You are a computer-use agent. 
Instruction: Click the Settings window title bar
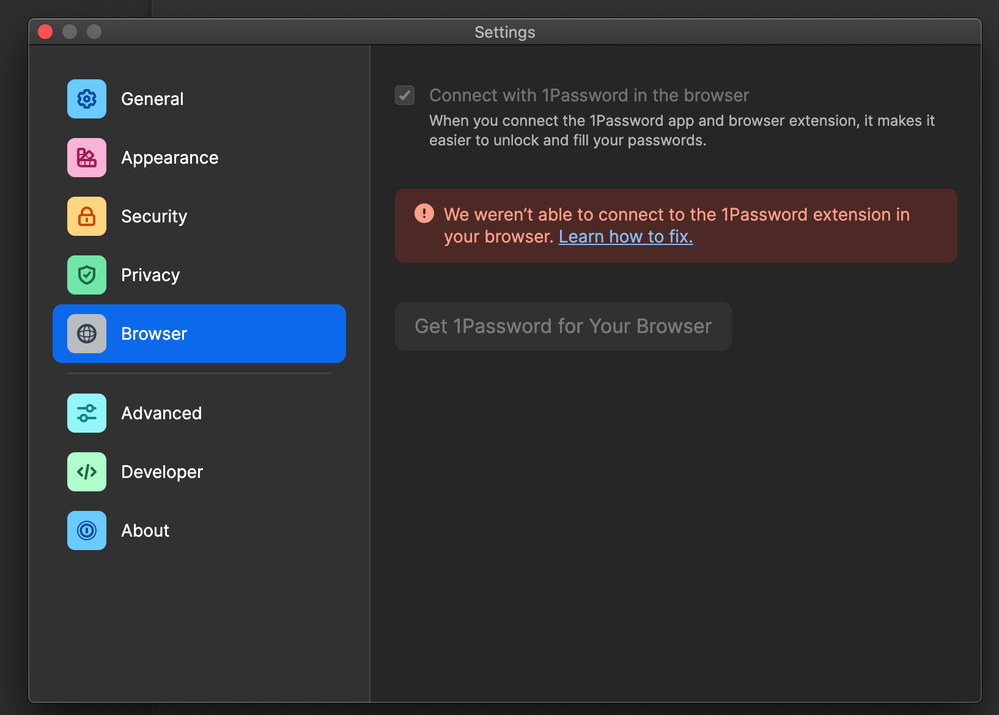click(505, 32)
